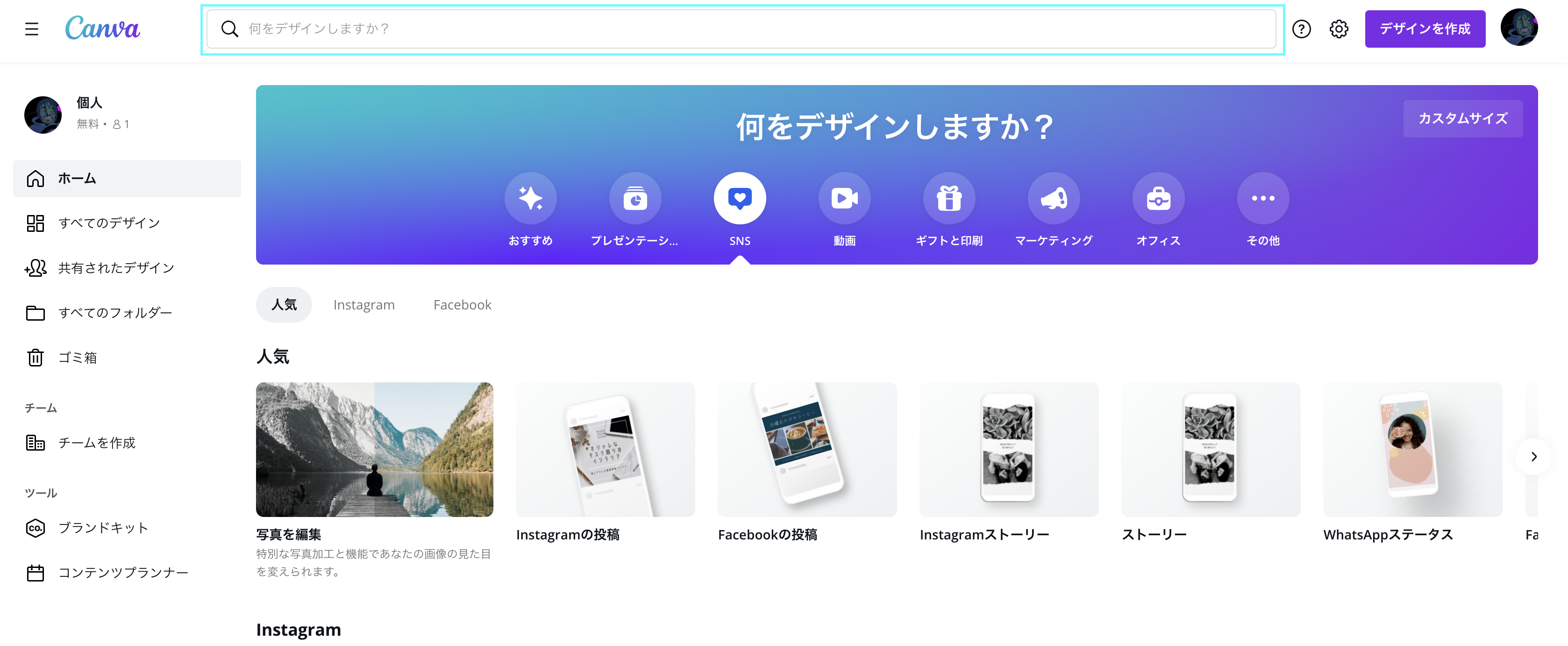Screen dimensions: 1568x646
Task: Choose the ギフトと印刷 gift icon
Action: pyautogui.click(x=949, y=199)
